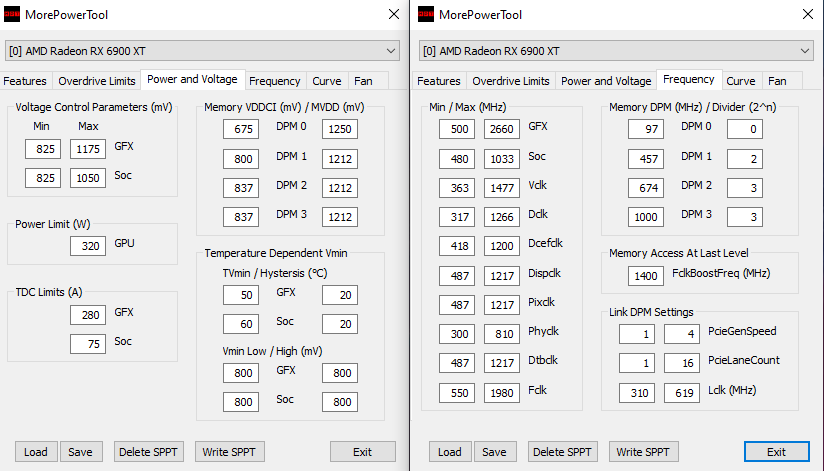824x471 pixels.
Task: Edit GFX maximum frequency field 2660
Action: 502,129
